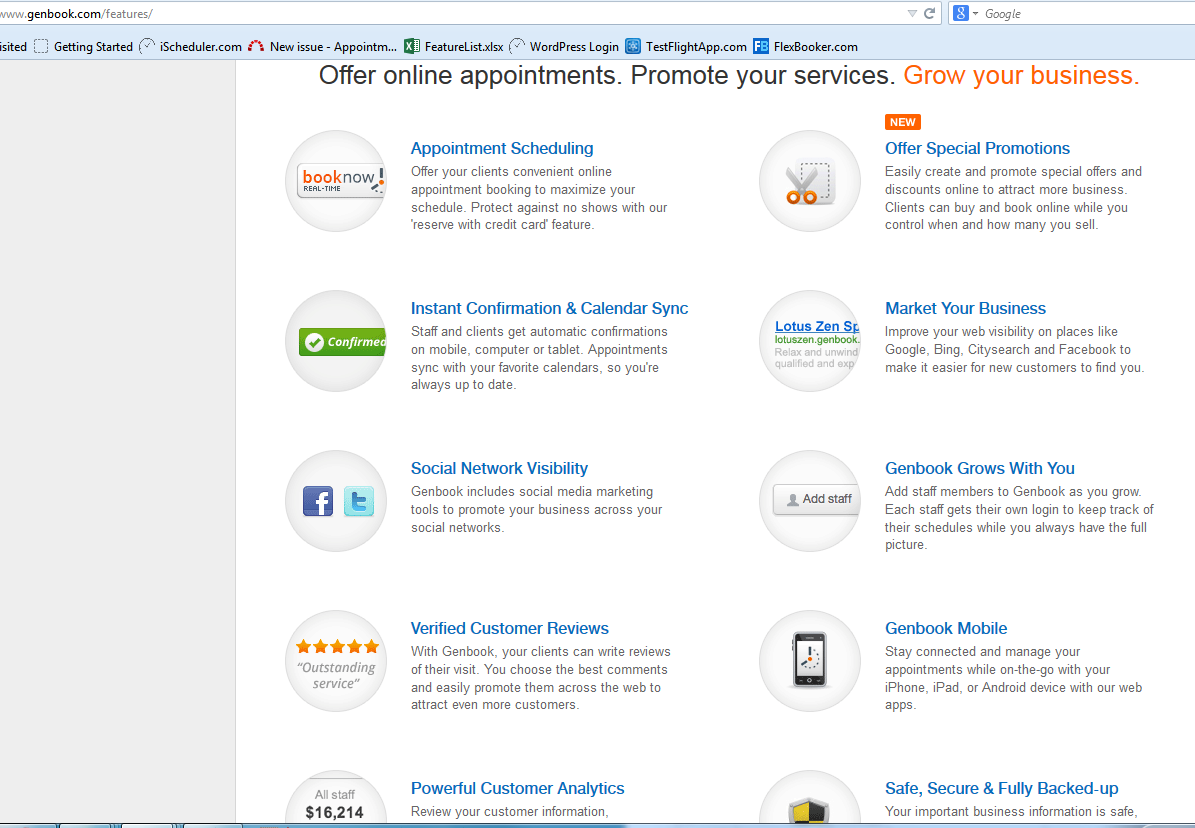Viewport: 1195px width, 828px height.
Task: Open the Appointment Scheduling link
Action: pyautogui.click(x=501, y=148)
